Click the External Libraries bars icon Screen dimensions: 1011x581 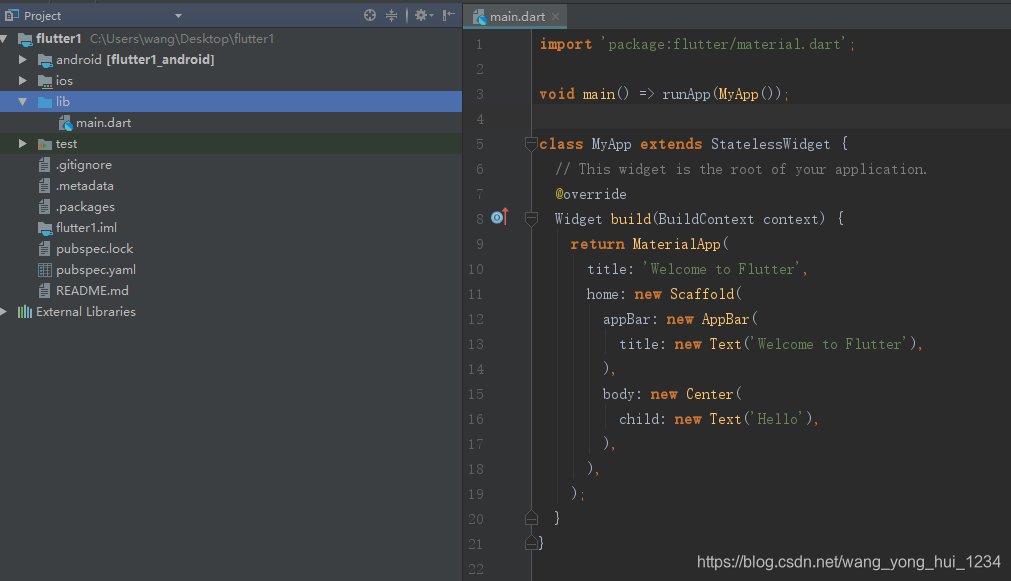pos(25,311)
